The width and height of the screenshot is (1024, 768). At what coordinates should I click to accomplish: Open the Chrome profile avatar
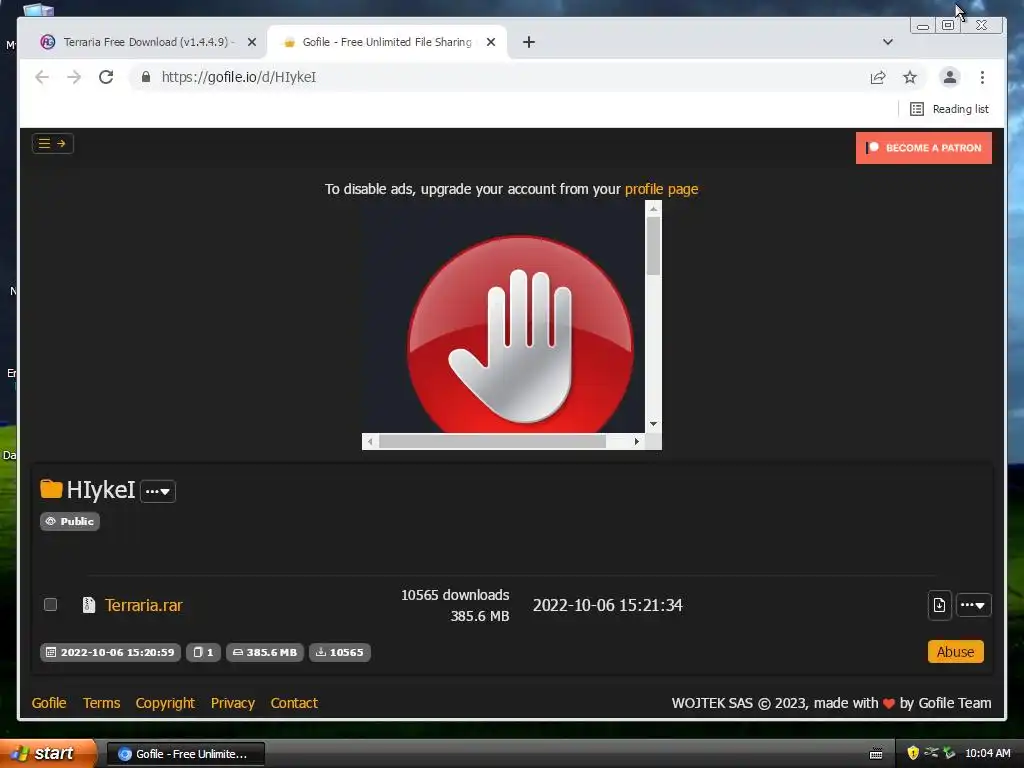(x=950, y=77)
